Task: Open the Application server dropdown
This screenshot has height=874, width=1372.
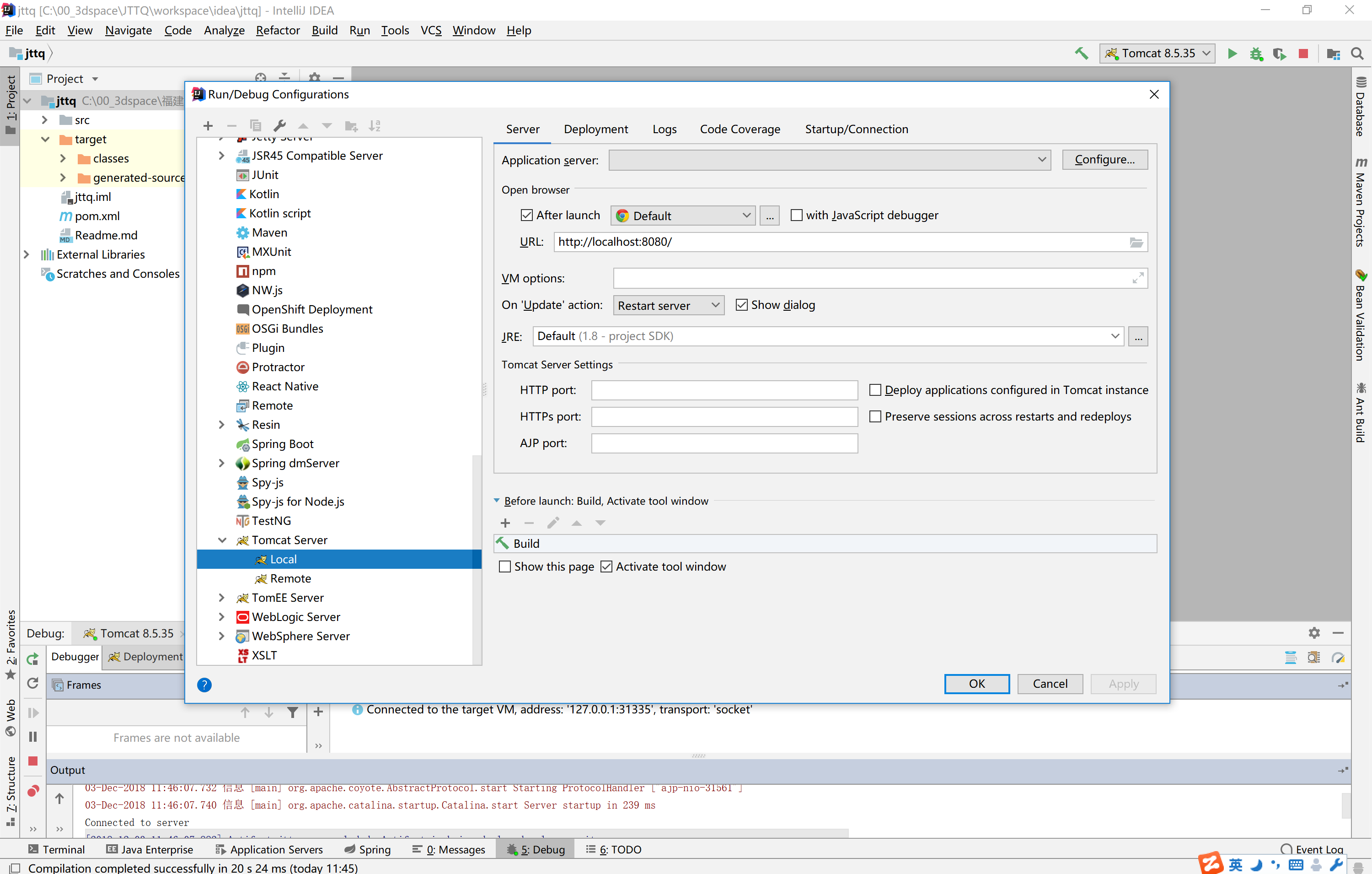Action: (x=830, y=160)
